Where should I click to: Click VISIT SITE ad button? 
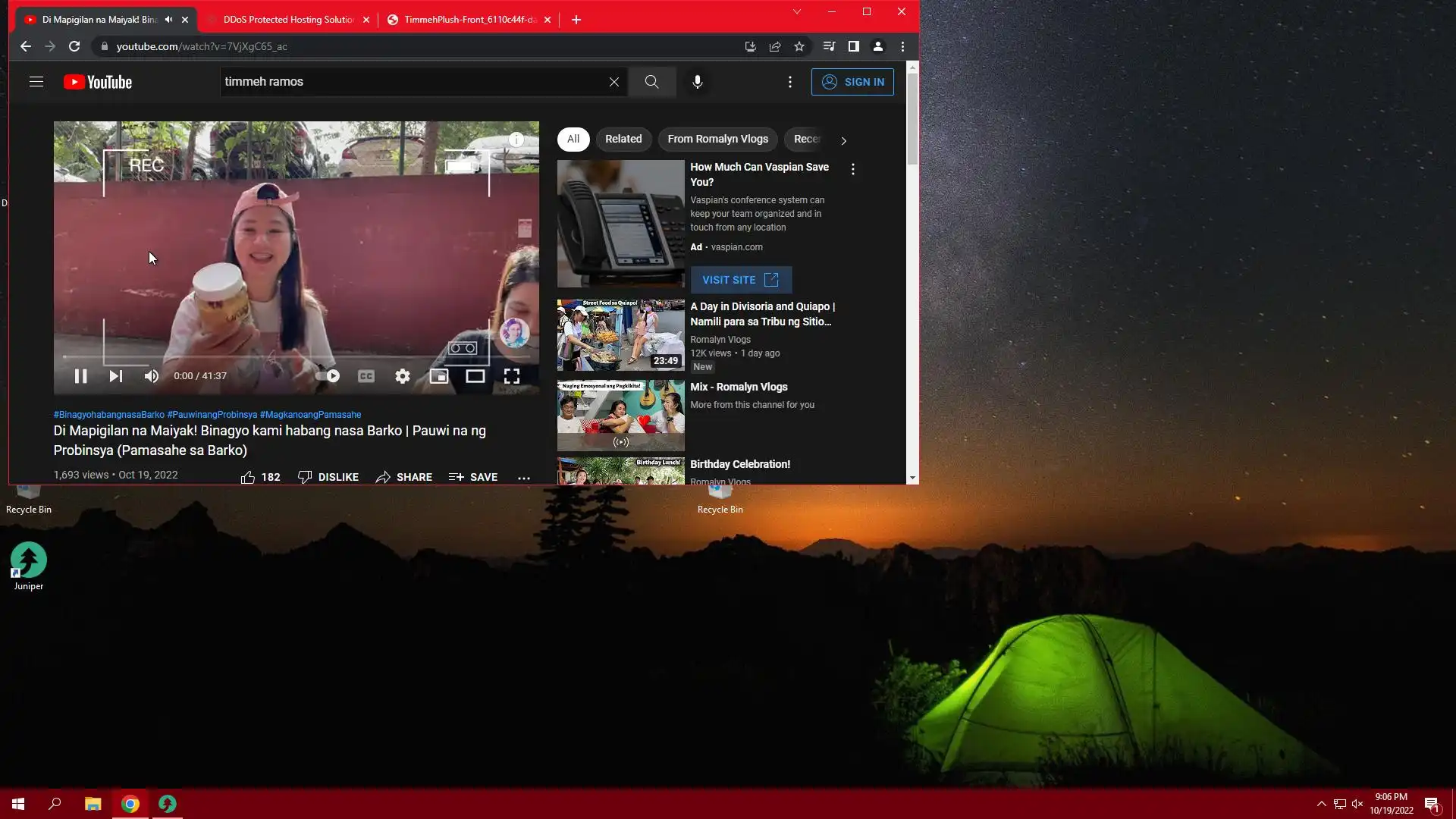click(741, 280)
